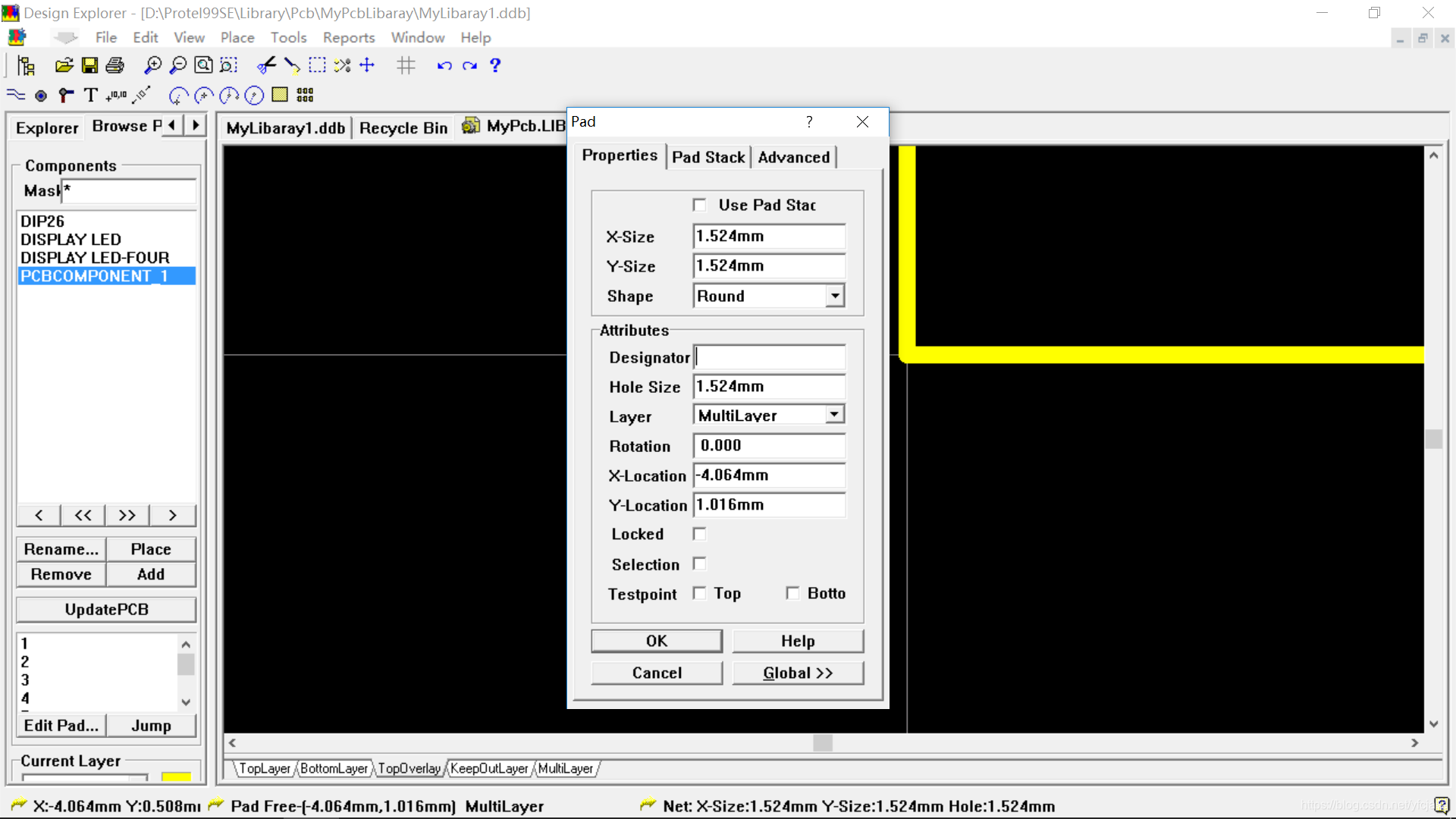Expand the Layer dropdown showing MultiLayer

pyautogui.click(x=835, y=415)
